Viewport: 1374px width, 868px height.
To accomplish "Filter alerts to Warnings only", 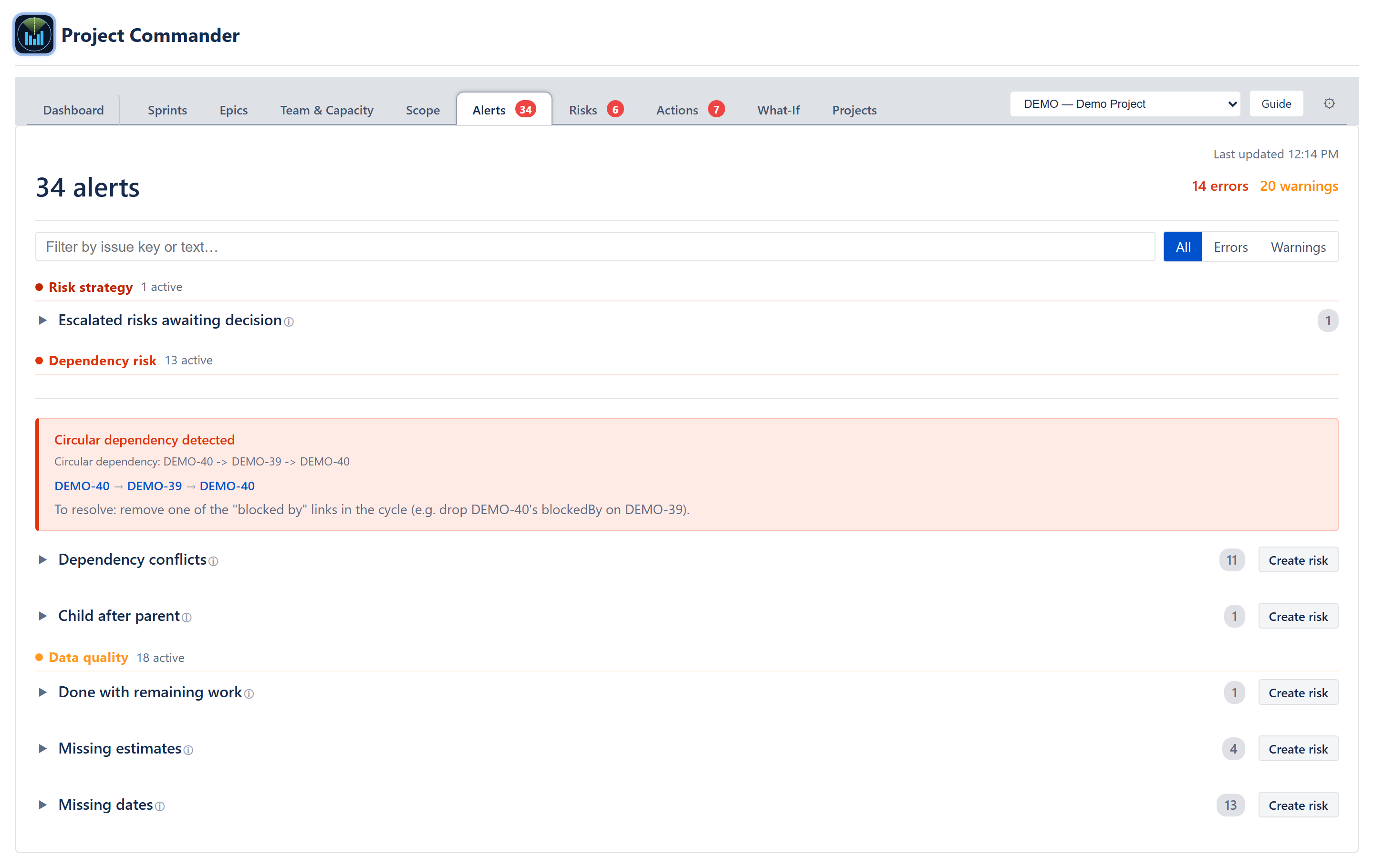I will 1298,247.
